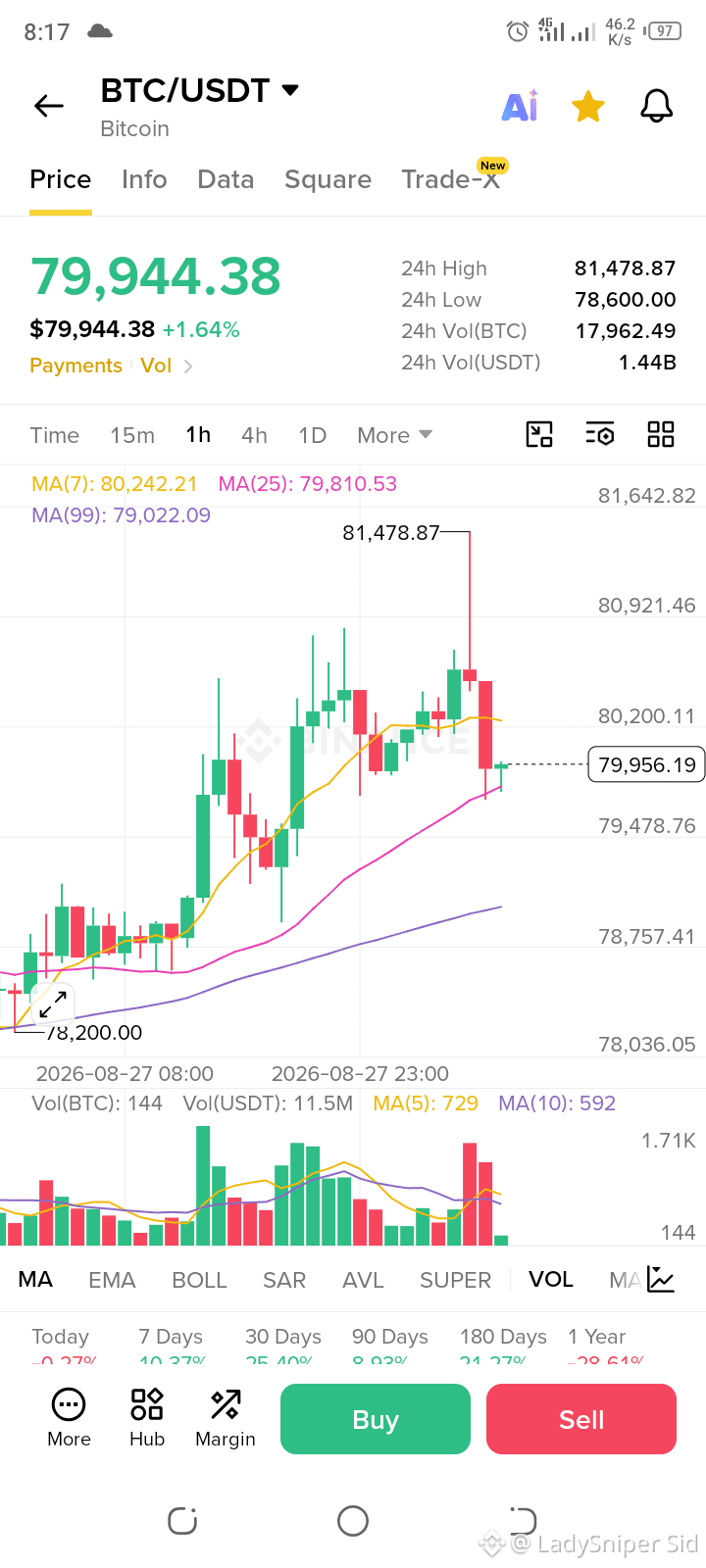Screen dimensions: 706x1568
Task: Tap the tallest green volume bar
Action: point(203,1186)
